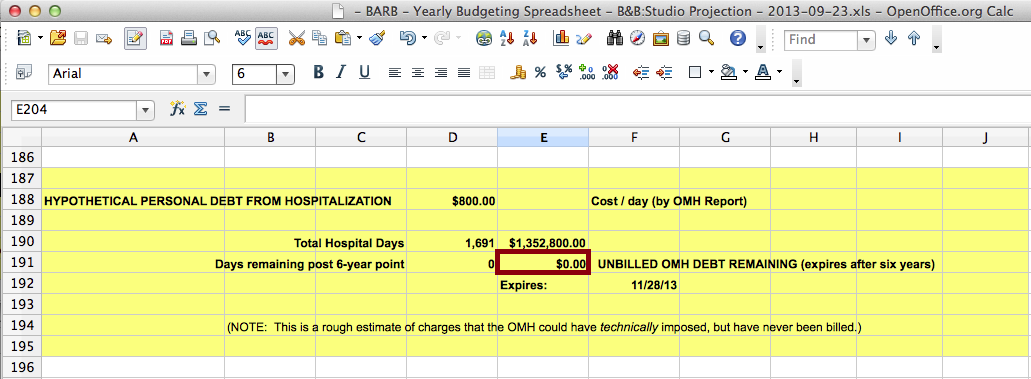Viewport: 1031px width, 379px height.
Task: Align cell text right
Action: click(x=441, y=72)
